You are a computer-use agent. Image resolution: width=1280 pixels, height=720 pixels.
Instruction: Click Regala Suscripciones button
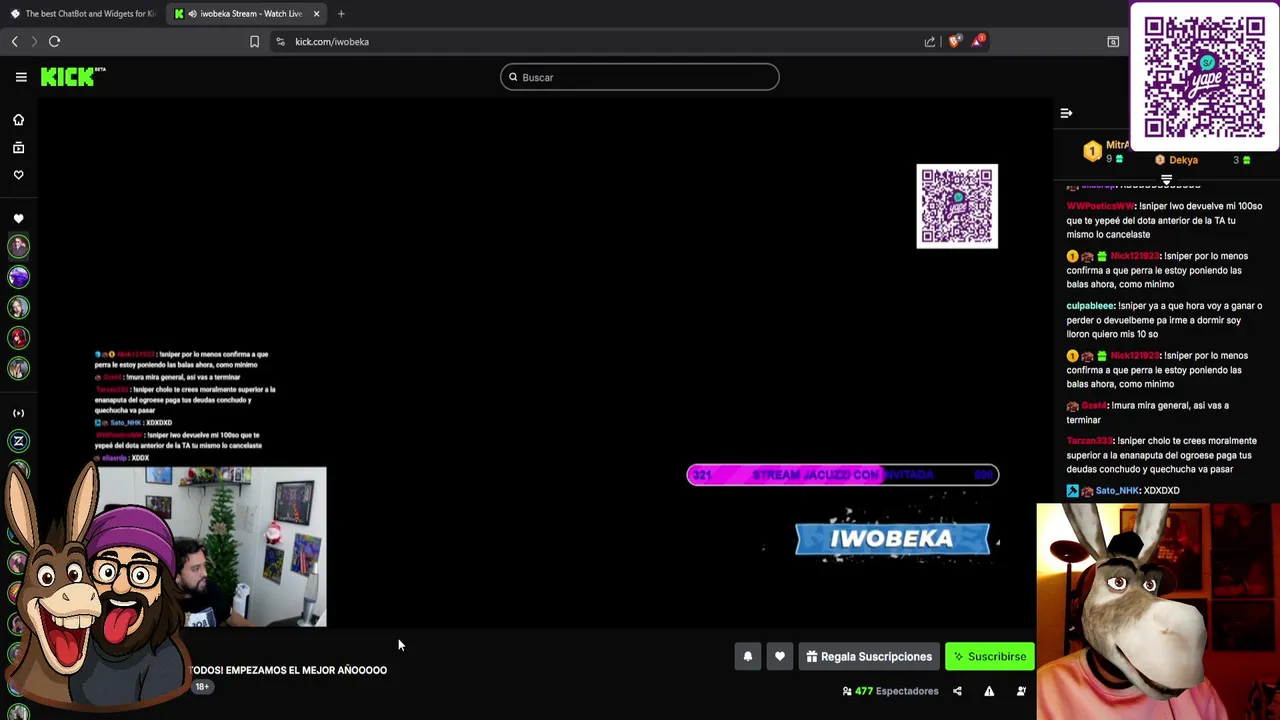pyautogui.click(x=869, y=657)
